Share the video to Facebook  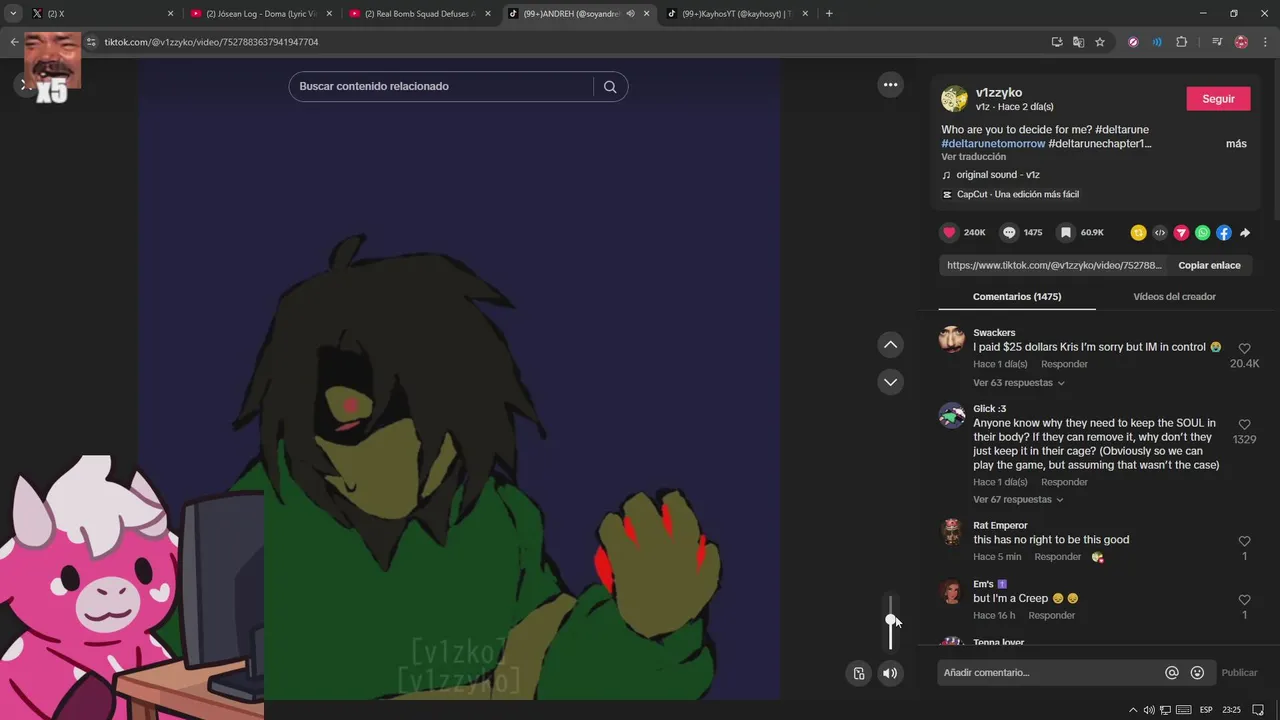1224,233
